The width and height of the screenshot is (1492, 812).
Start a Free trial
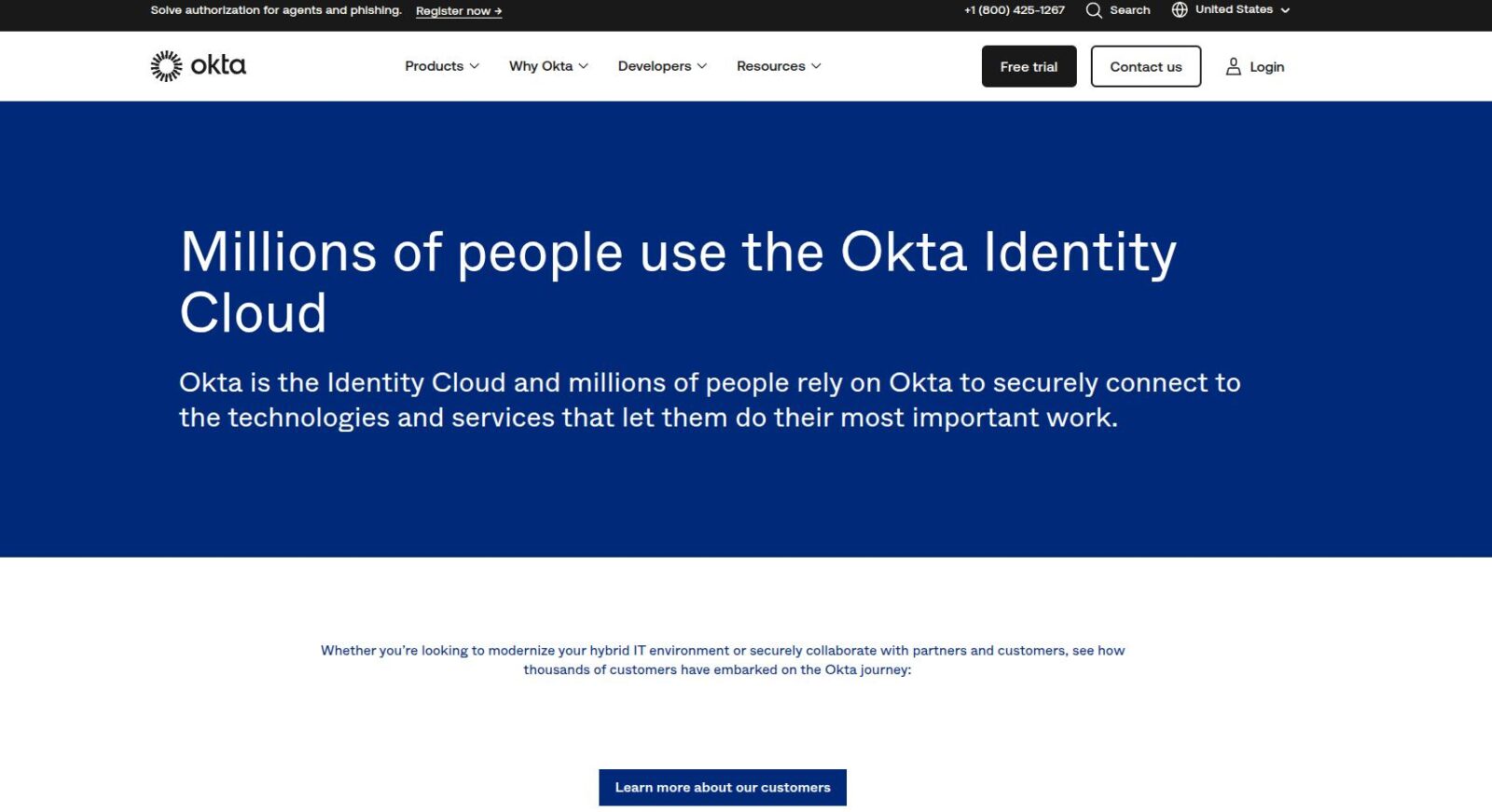(1029, 66)
